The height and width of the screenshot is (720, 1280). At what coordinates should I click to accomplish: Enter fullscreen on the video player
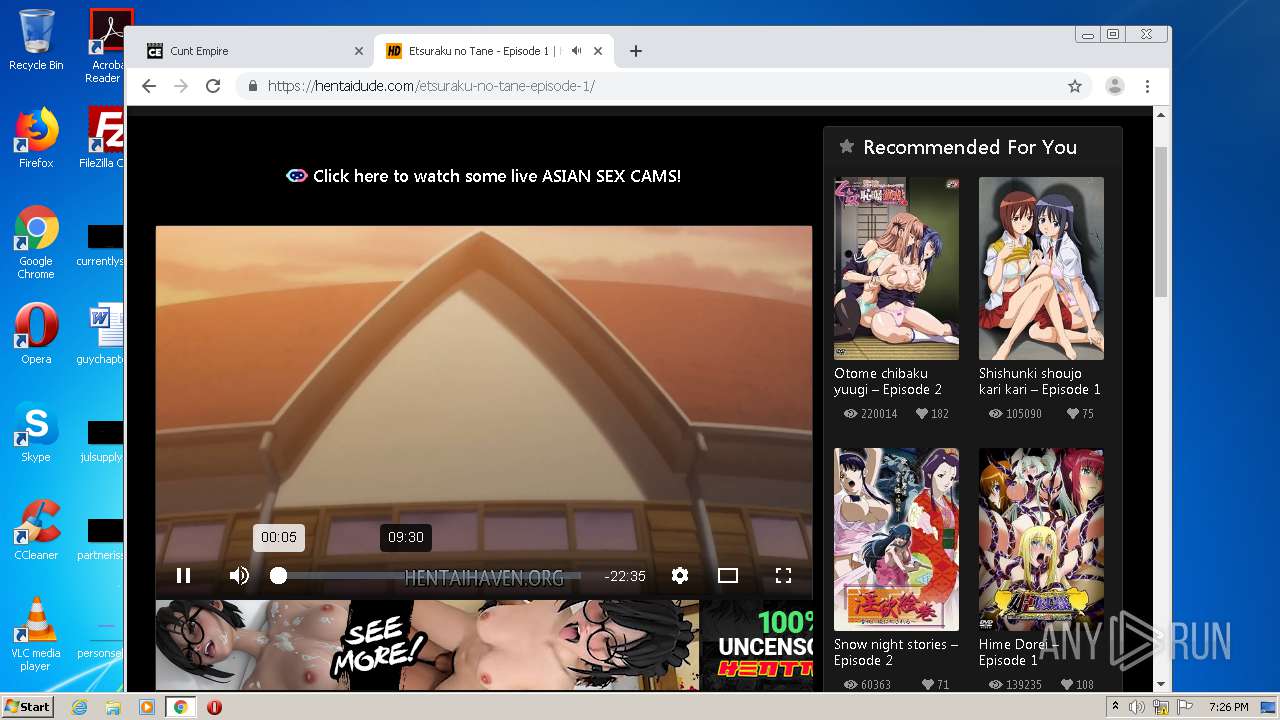click(784, 575)
